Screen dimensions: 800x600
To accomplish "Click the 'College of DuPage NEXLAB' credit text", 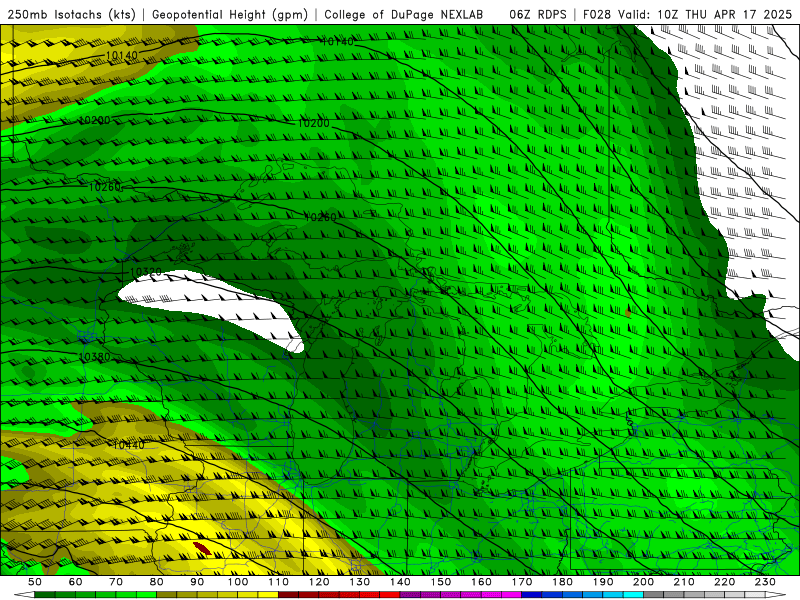I will point(404,14).
